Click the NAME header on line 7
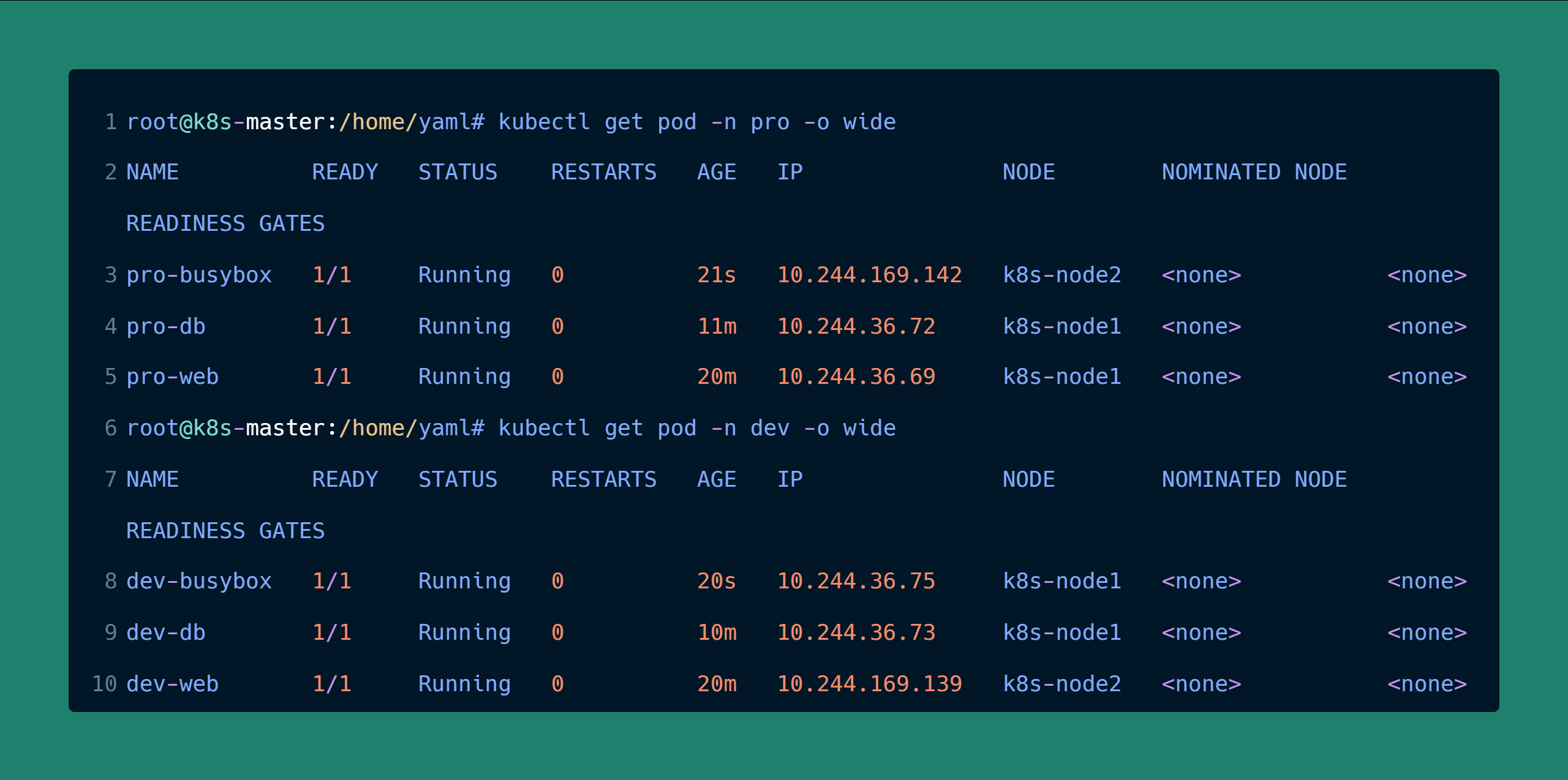 point(153,479)
